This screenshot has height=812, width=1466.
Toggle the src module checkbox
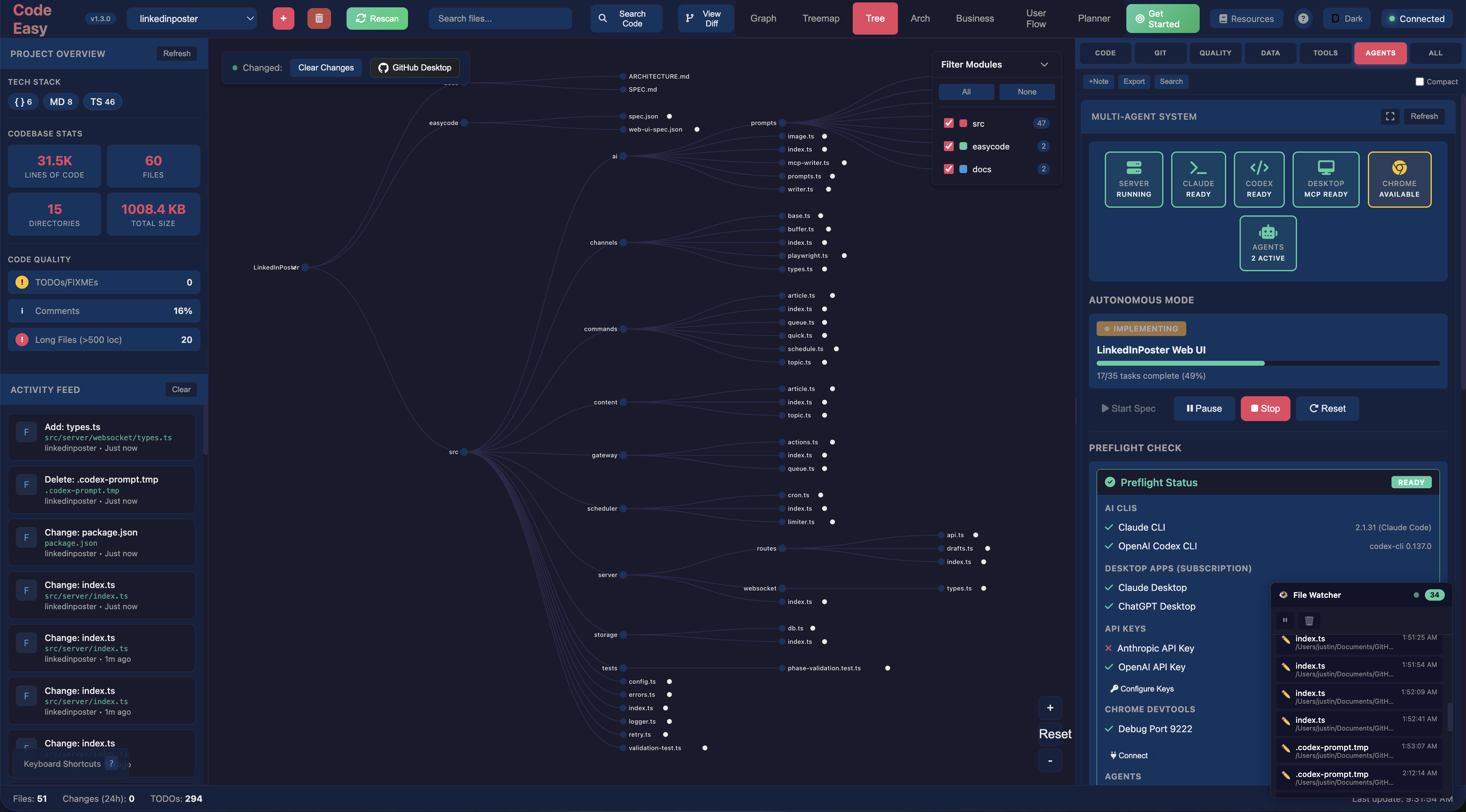coord(948,123)
